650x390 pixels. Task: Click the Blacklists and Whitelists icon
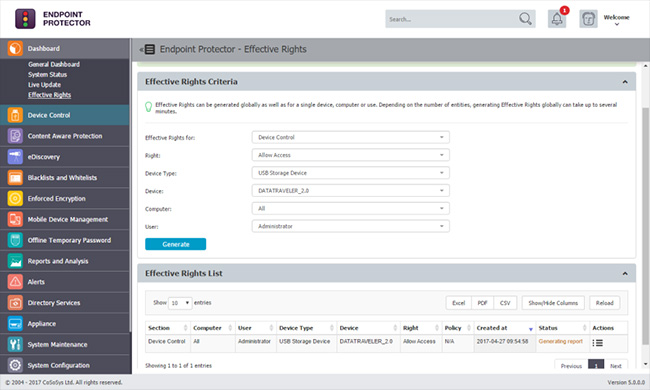click(x=15, y=178)
